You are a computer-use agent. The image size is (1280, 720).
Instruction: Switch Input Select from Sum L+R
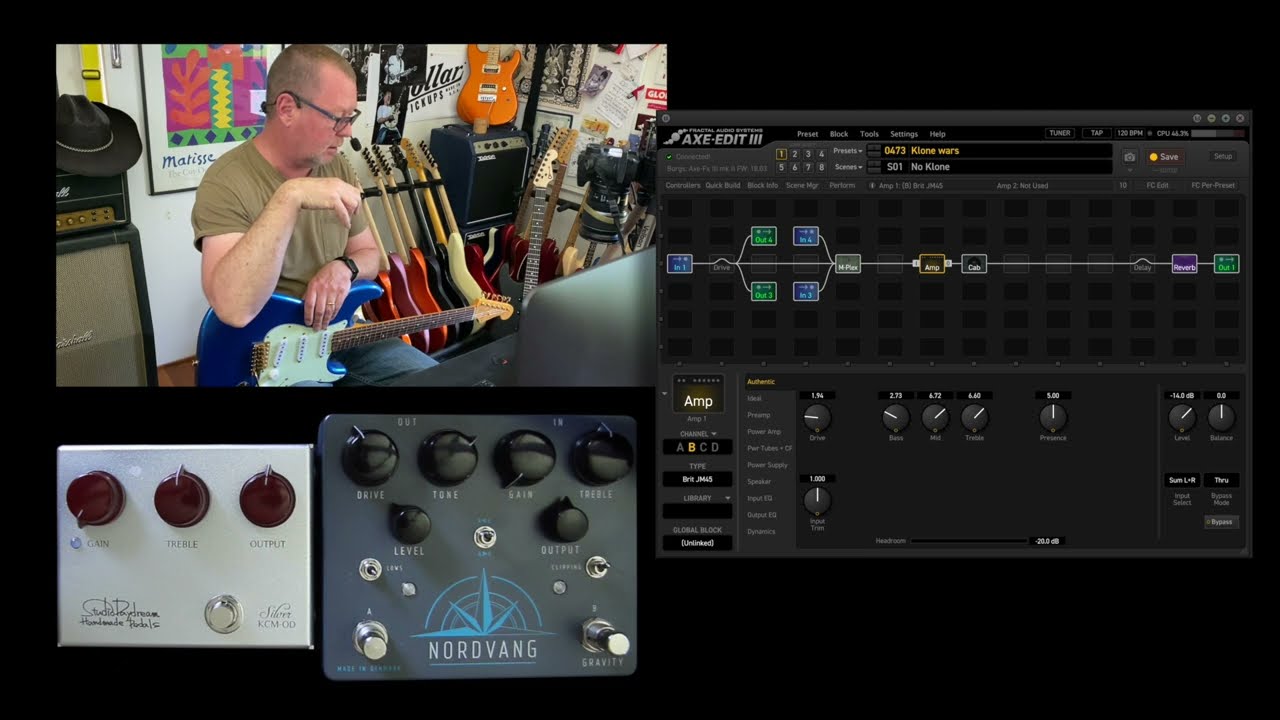coord(1181,480)
